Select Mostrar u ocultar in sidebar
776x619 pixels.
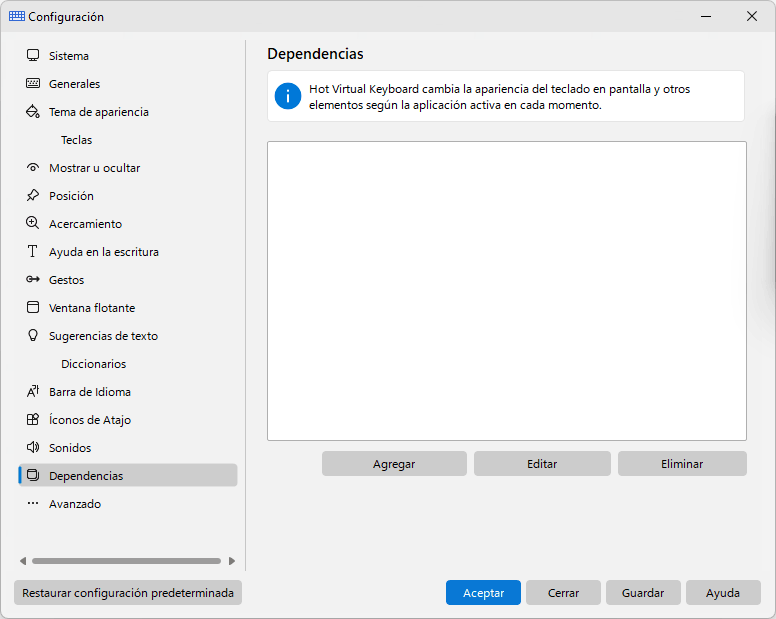[128, 168]
